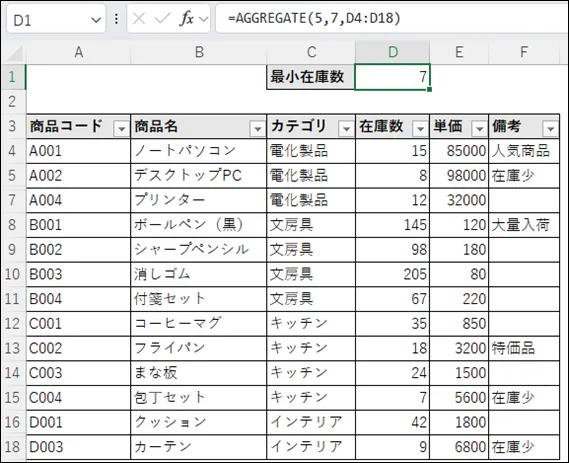Open the Insert Function fx icon
Screen dimensions: 569x463
point(187,19)
